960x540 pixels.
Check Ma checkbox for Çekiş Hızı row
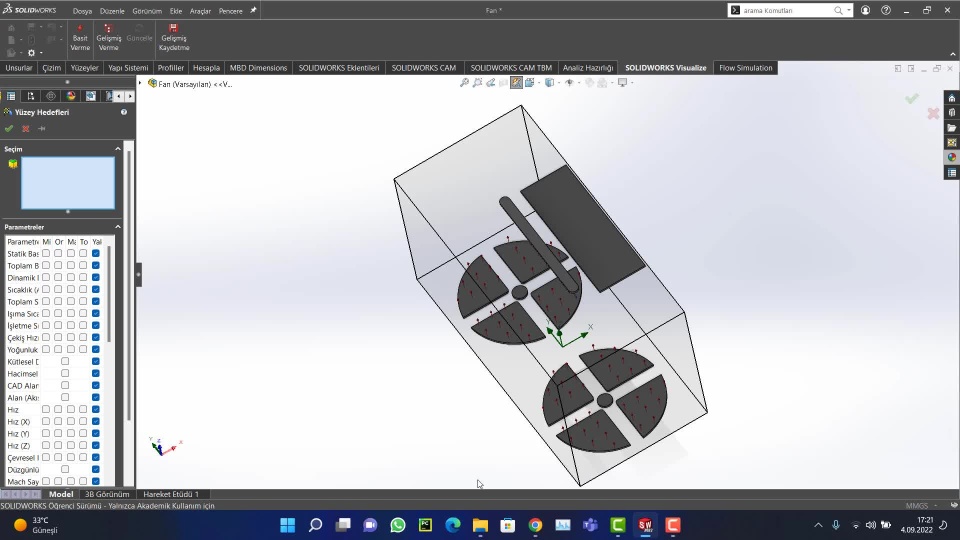point(71,337)
